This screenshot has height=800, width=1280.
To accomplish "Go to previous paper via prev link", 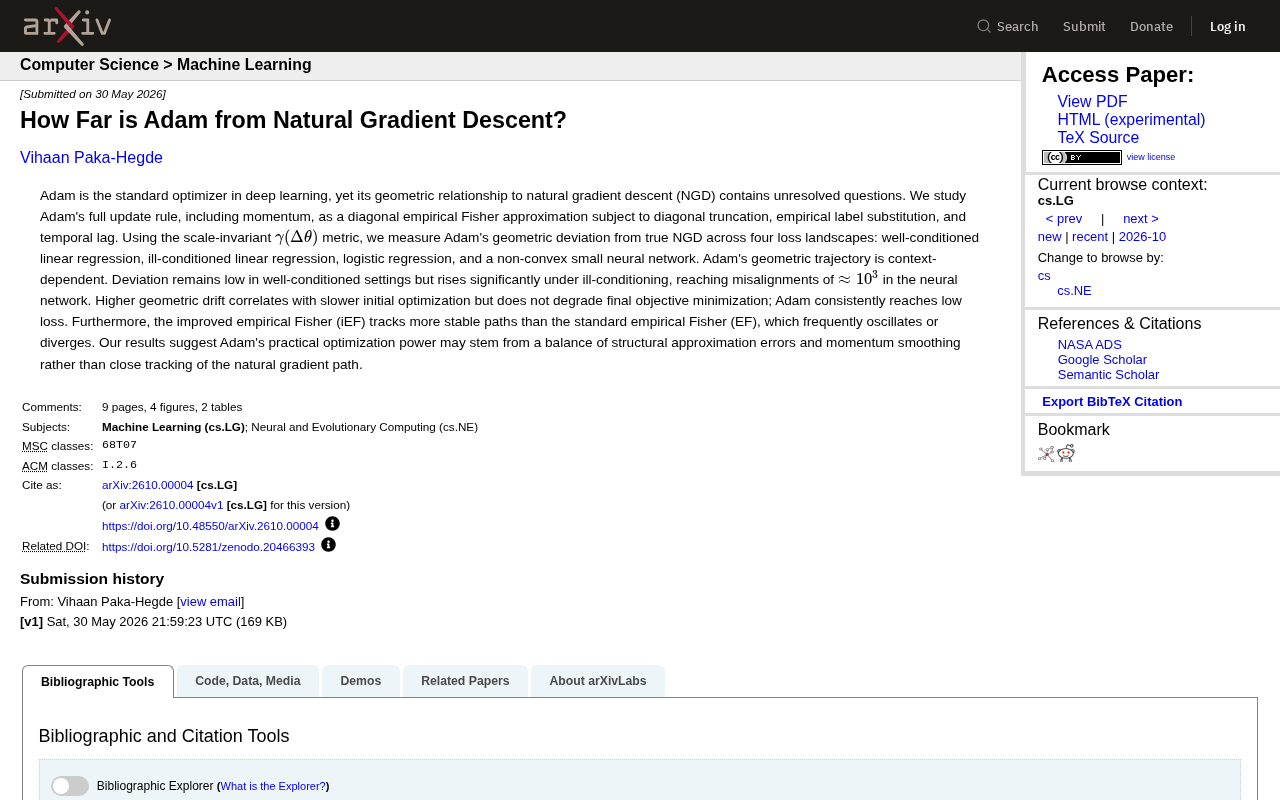I will 1064,219.
